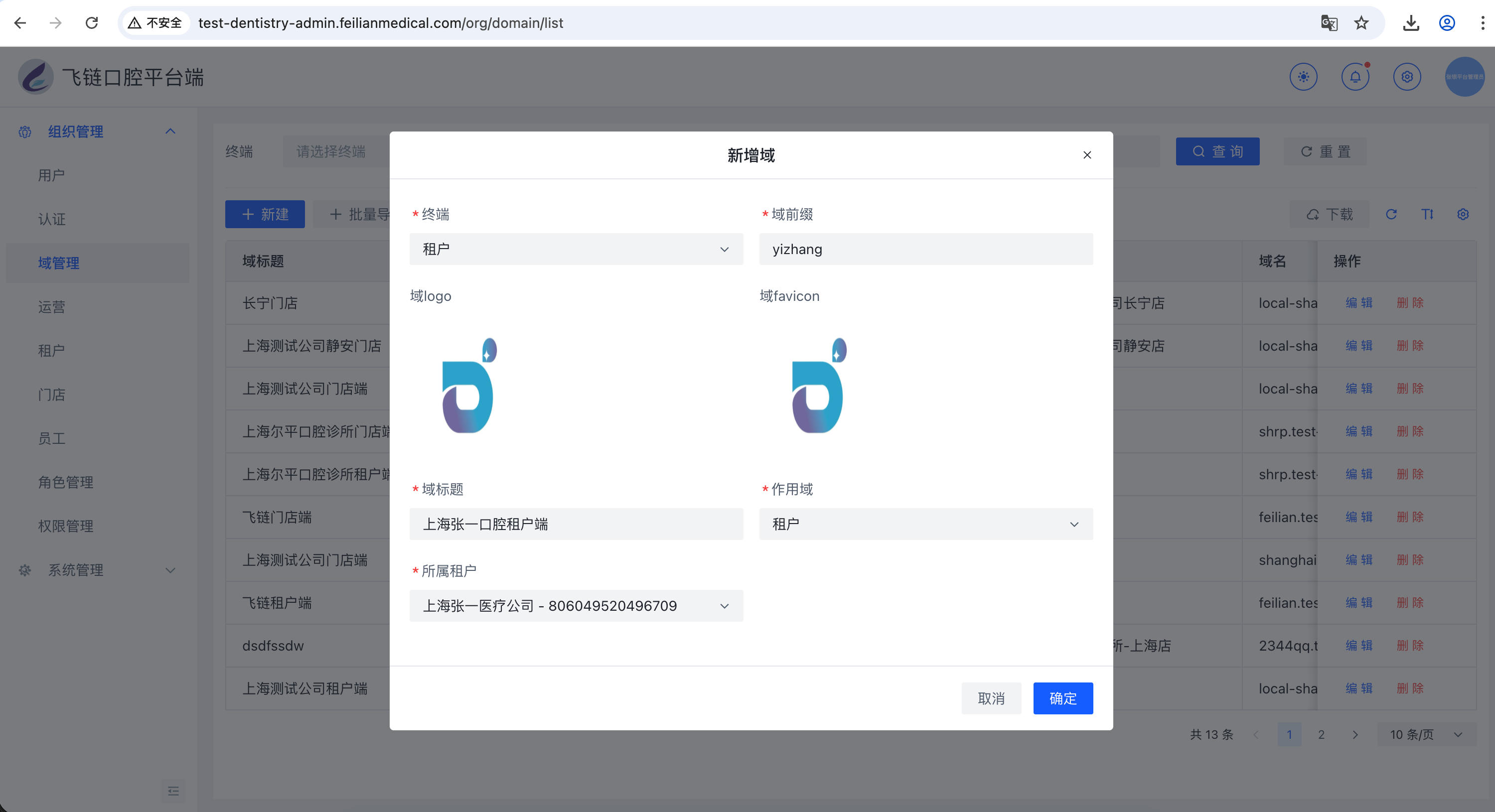
Task: Click 编辑 for 长宁门店 row
Action: tap(1358, 303)
